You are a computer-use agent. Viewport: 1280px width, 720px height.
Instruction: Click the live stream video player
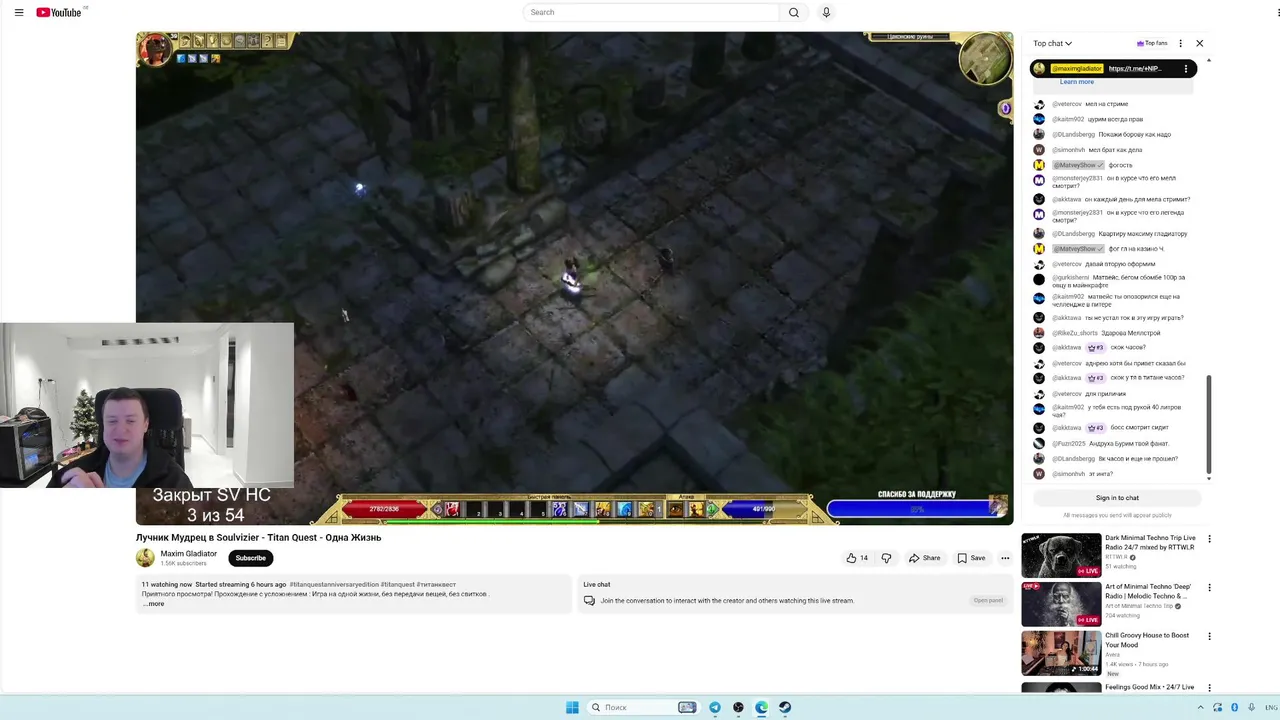(574, 278)
